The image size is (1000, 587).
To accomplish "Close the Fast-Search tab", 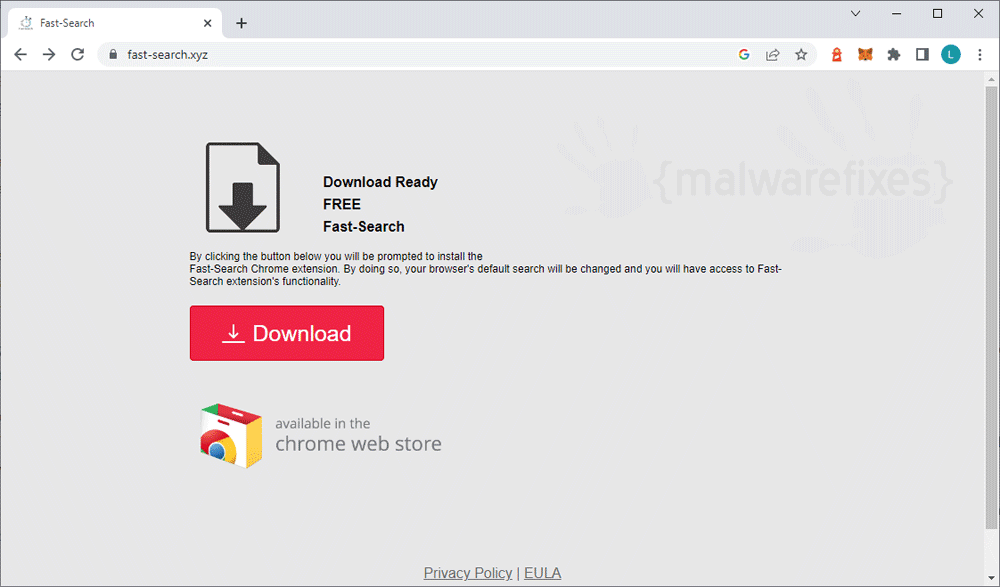I will click(207, 23).
